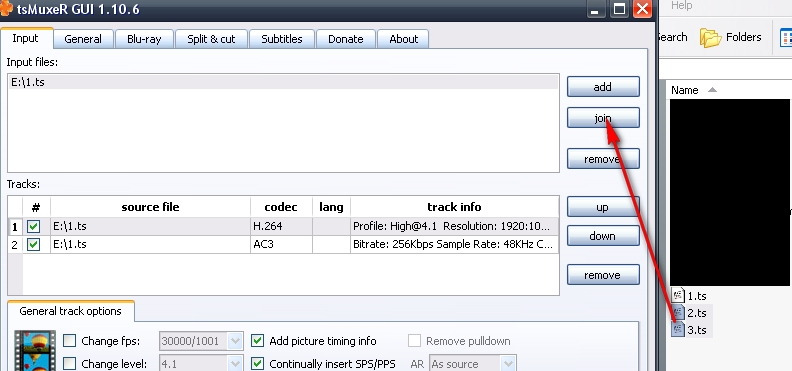Open the Donate tab
This screenshot has width=792, height=371.
pos(345,39)
